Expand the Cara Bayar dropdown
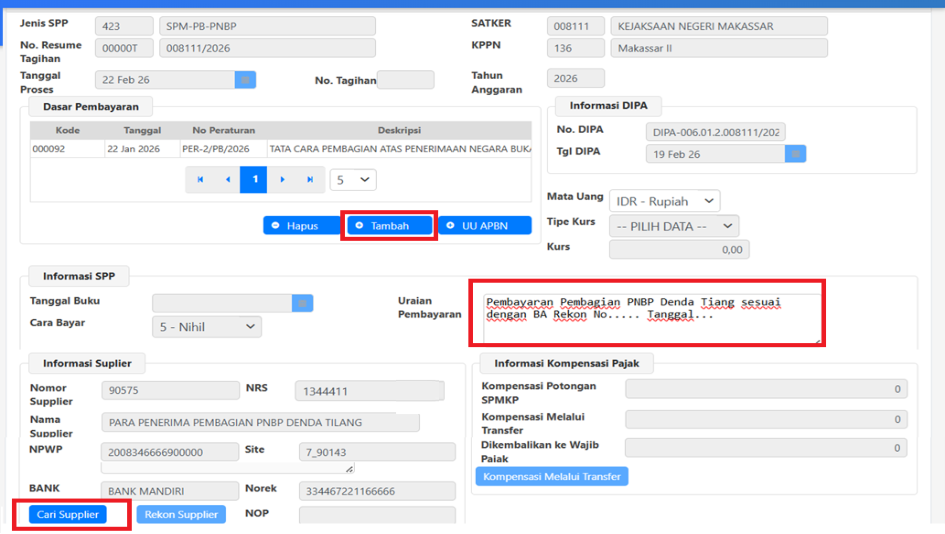 tap(207, 327)
